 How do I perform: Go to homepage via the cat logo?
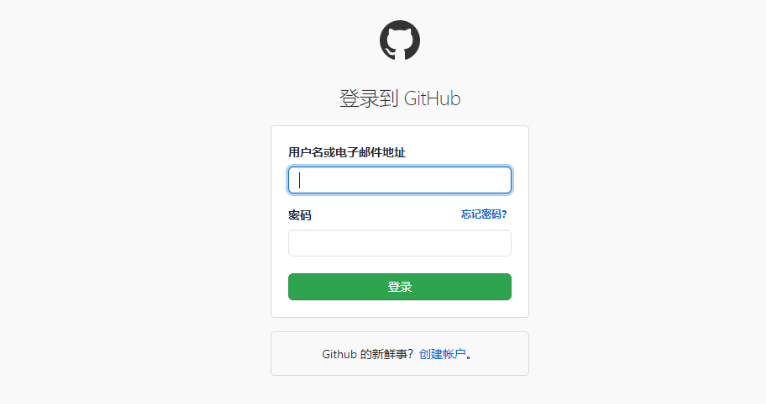coord(400,40)
